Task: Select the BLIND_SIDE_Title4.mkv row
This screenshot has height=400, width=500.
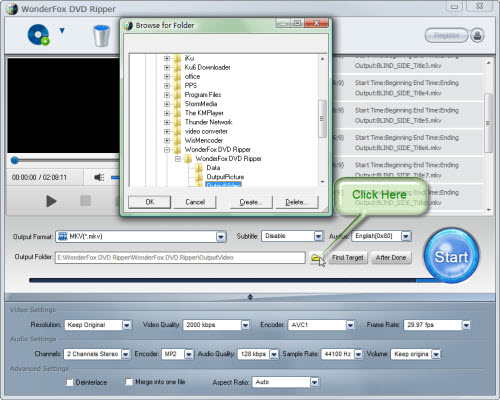Action: coord(408,88)
